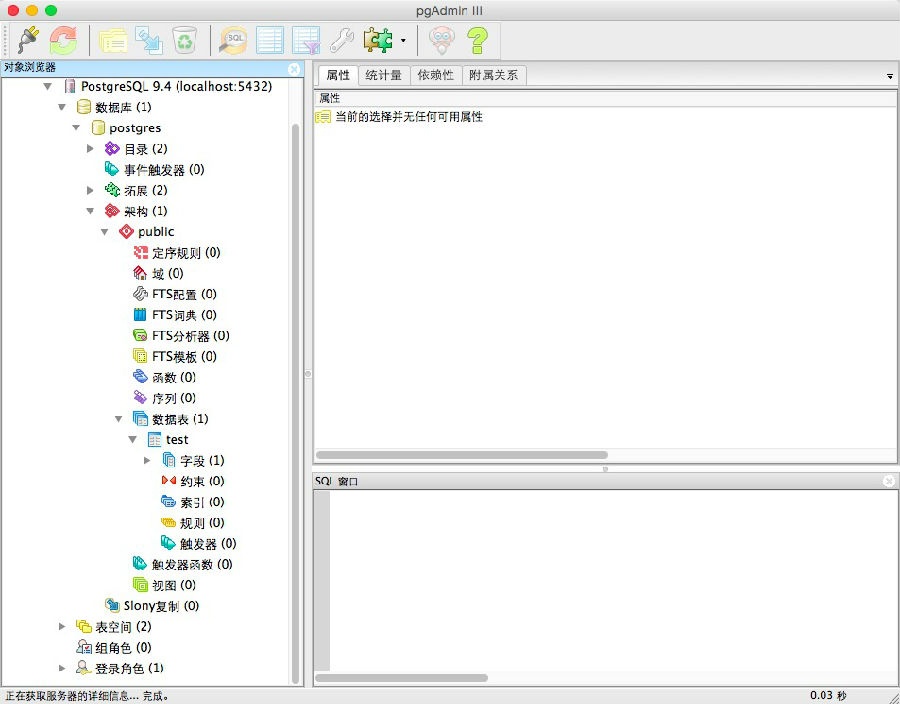This screenshot has width=900, height=704.
Task: Click the filtered data view icon
Action: [x=306, y=40]
